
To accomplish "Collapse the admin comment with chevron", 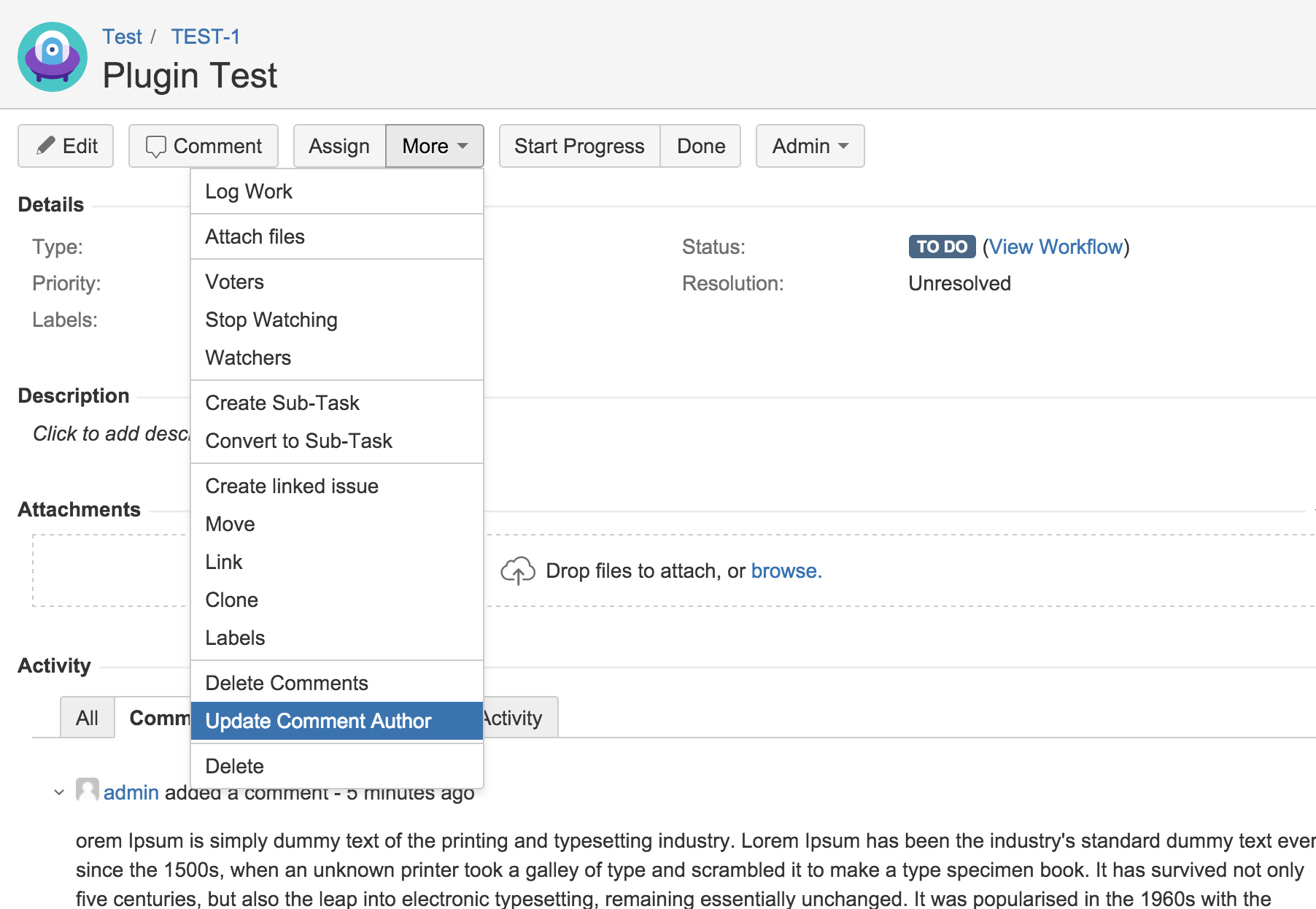I will coord(59,792).
